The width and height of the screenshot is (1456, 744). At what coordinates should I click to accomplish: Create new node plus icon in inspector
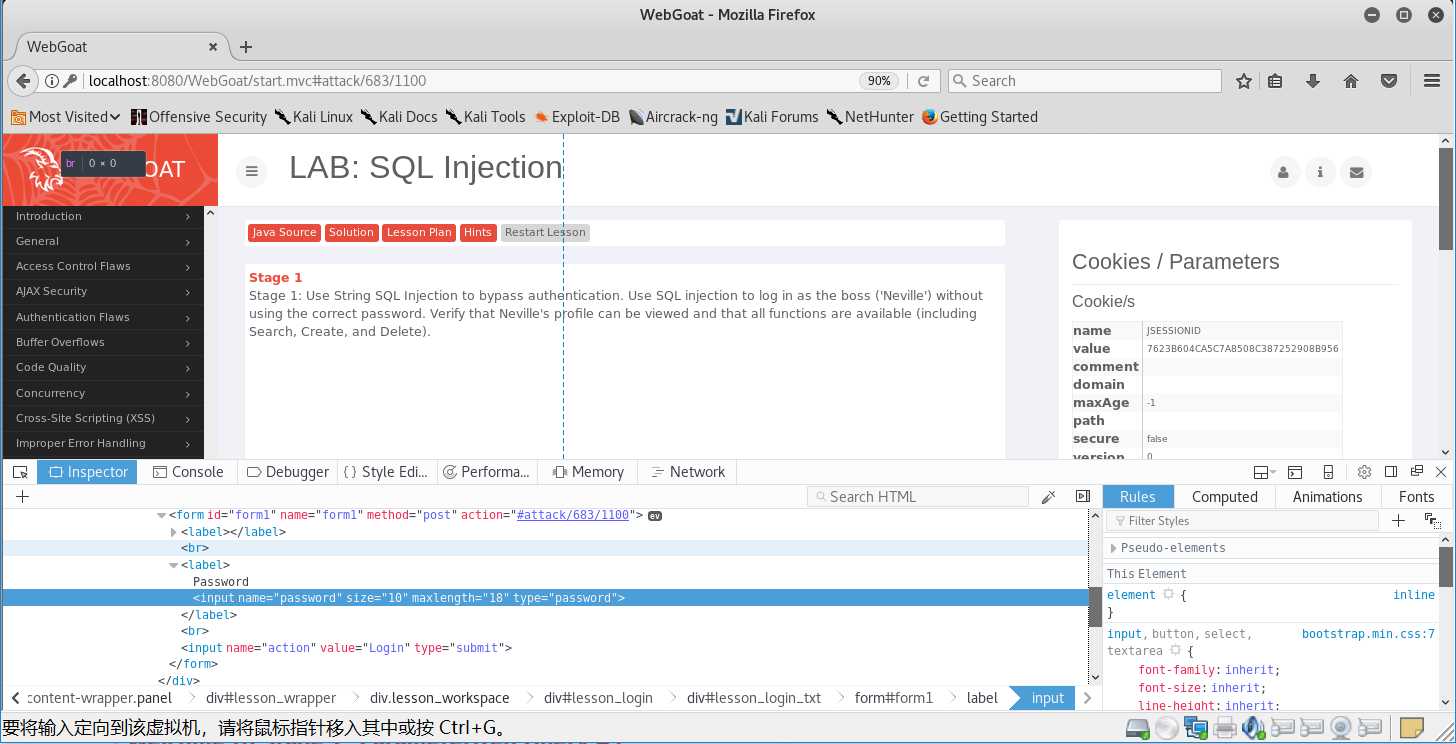click(22, 496)
